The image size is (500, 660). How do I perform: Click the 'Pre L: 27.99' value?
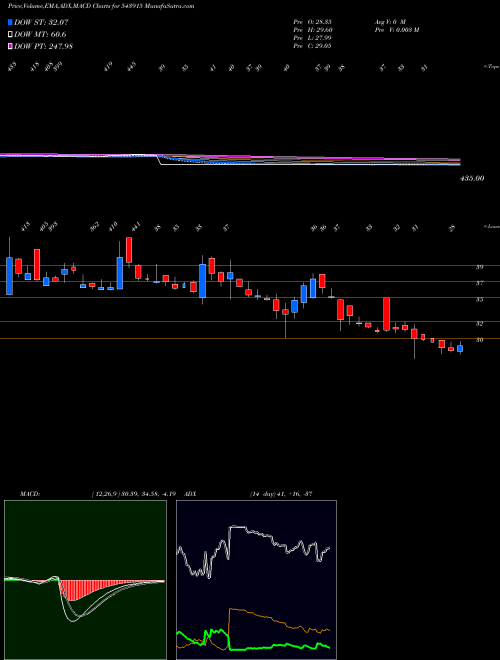pos(313,37)
